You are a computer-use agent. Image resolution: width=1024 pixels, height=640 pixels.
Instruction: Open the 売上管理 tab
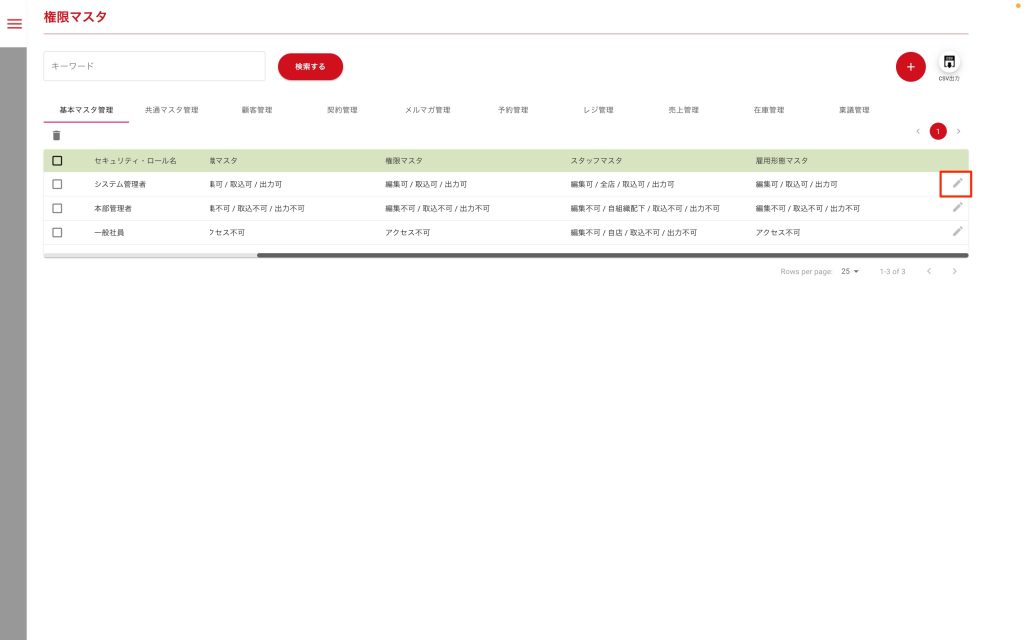(x=683, y=110)
